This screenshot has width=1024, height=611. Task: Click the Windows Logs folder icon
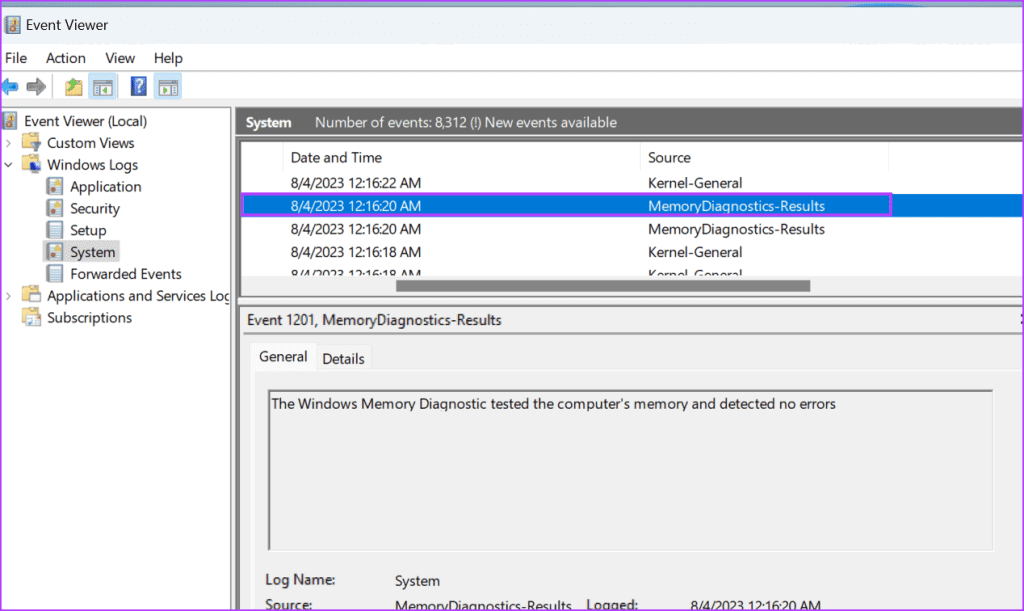point(31,164)
